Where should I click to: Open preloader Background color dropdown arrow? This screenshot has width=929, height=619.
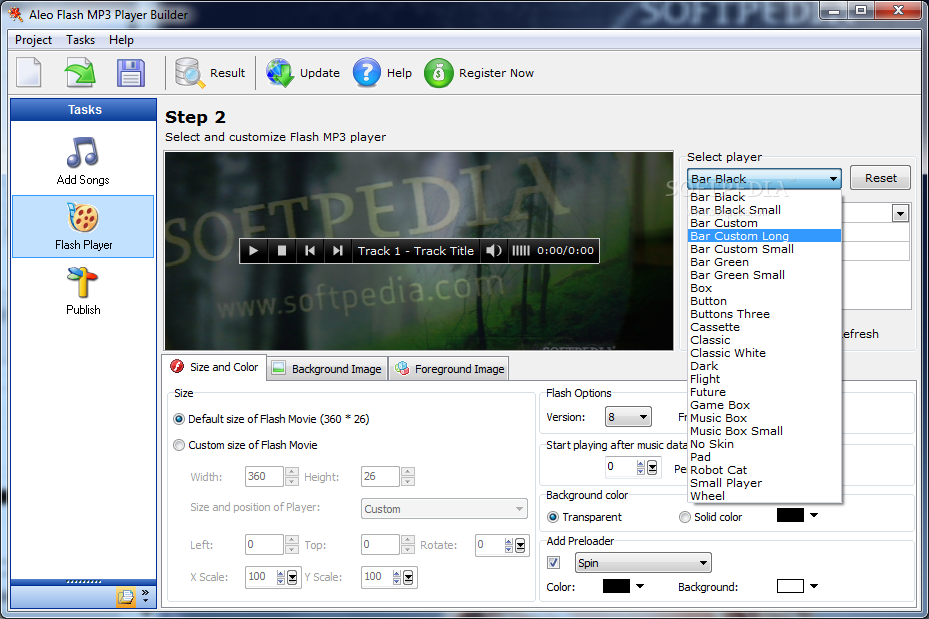coord(814,586)
